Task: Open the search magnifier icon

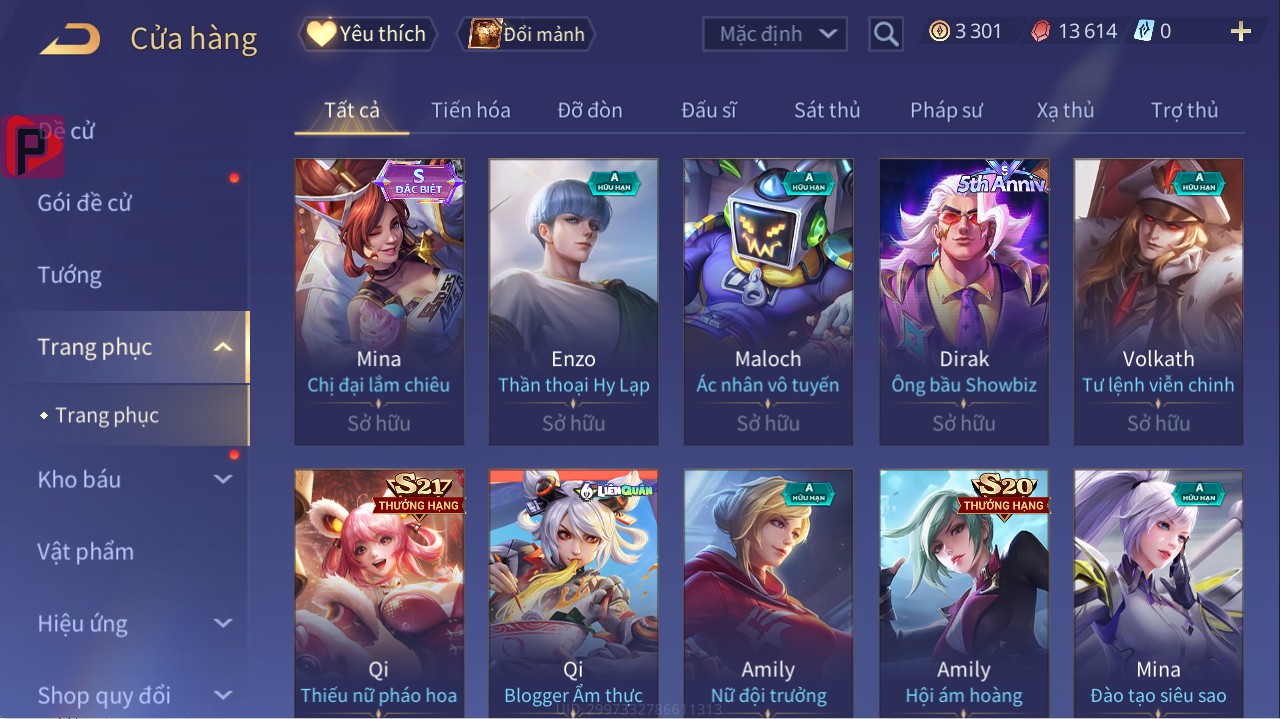Action: coord(886,34)
